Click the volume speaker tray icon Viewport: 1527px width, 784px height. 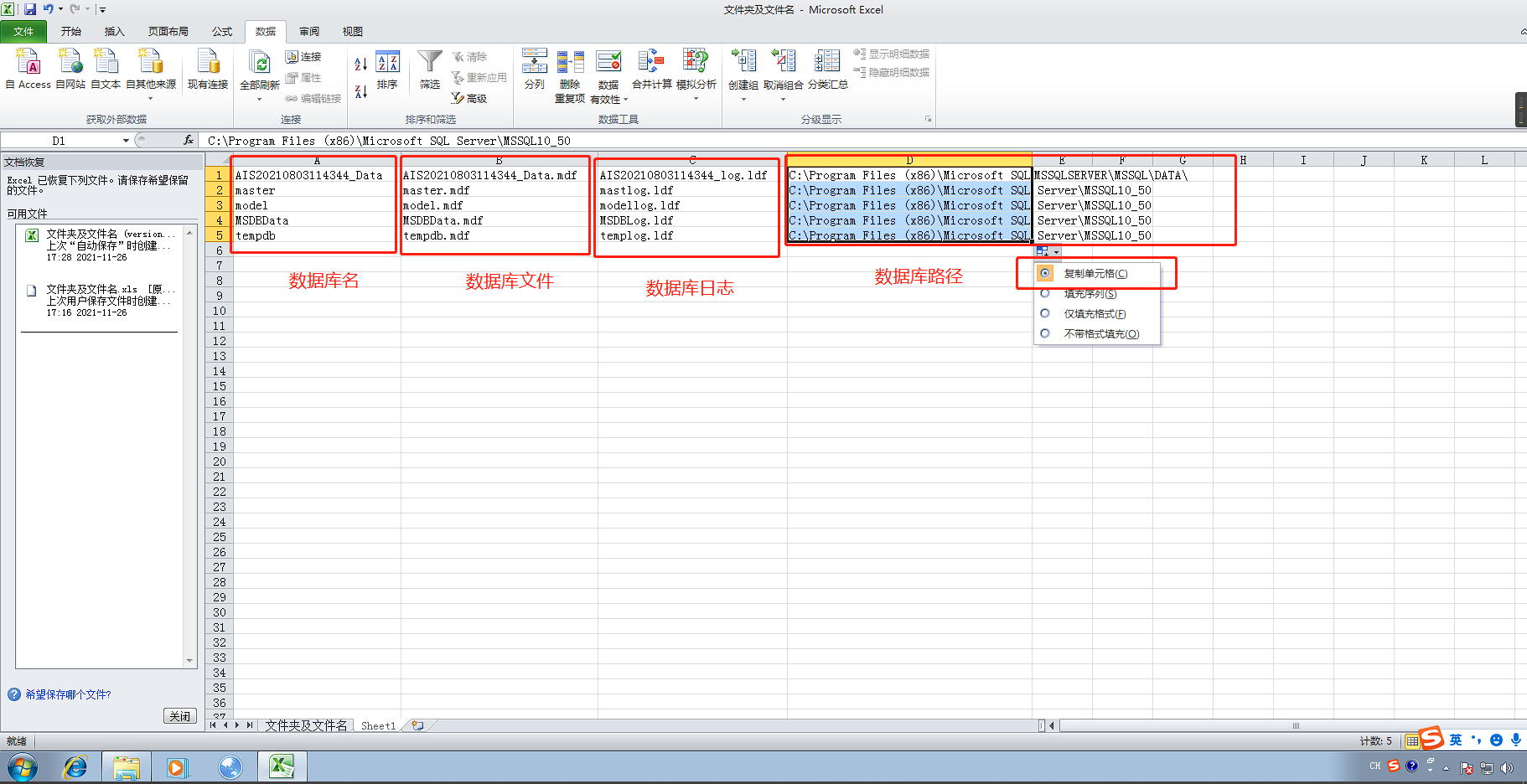click(1507, 767)
